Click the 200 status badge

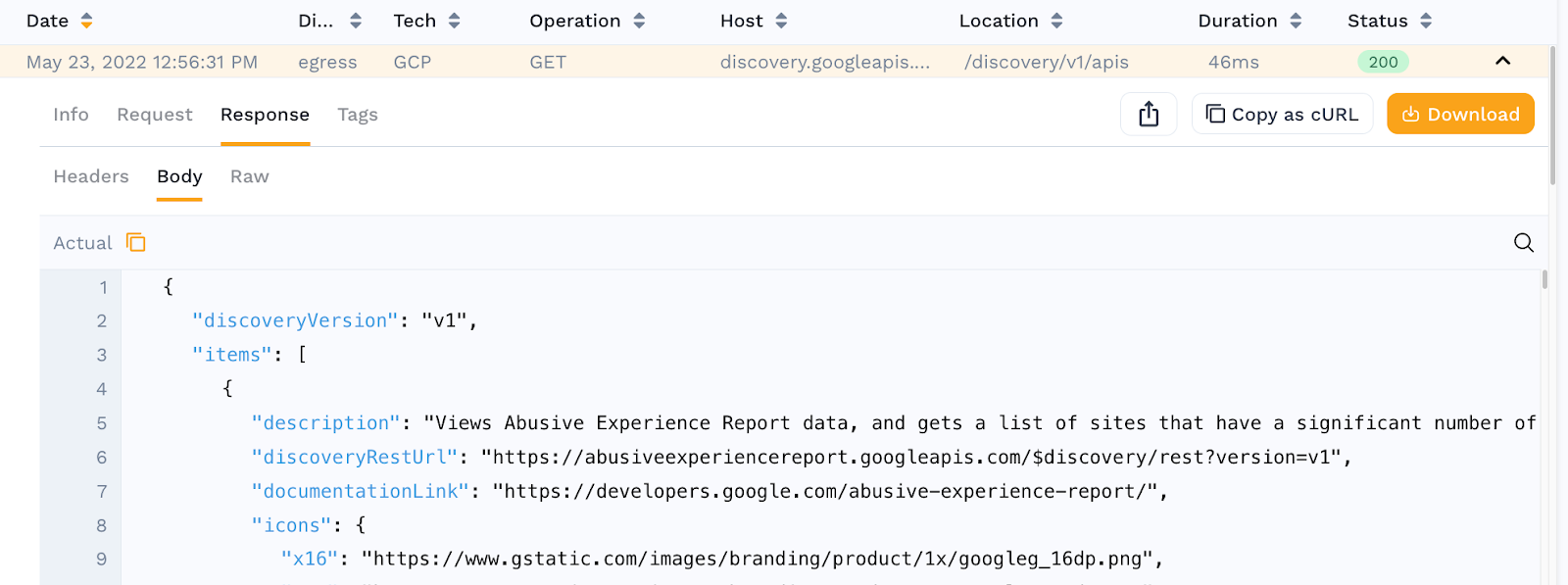pos(1383,62)
